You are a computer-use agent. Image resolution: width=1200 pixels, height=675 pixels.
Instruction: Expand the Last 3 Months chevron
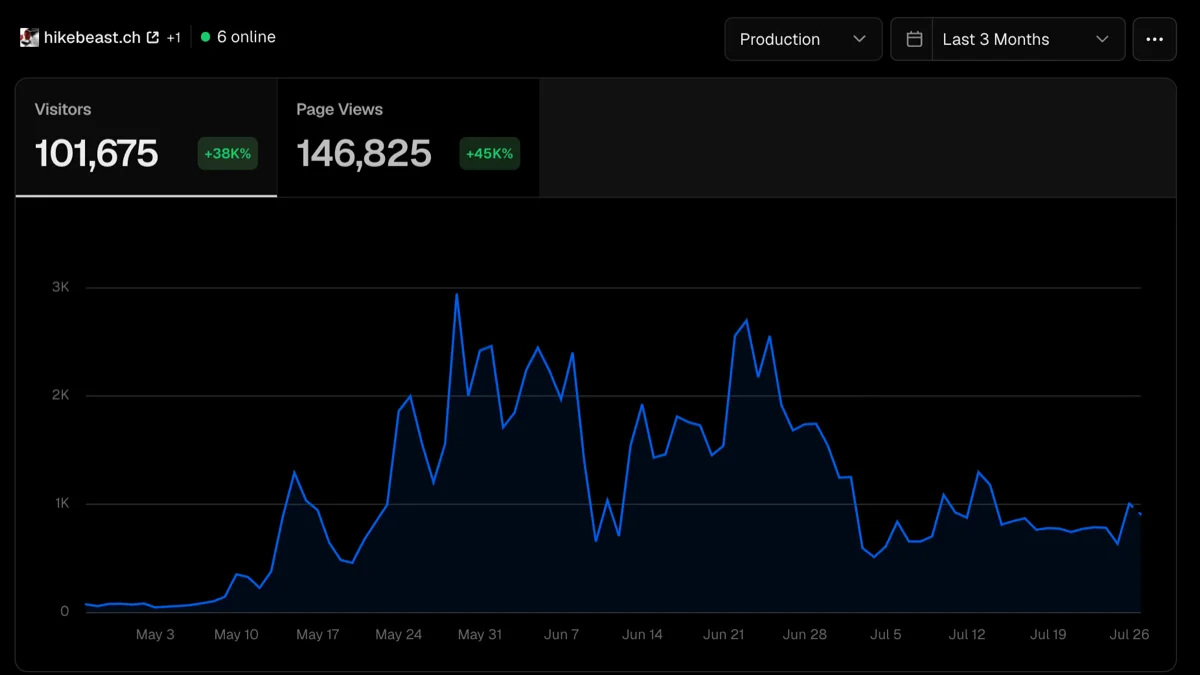point(1102,39)
